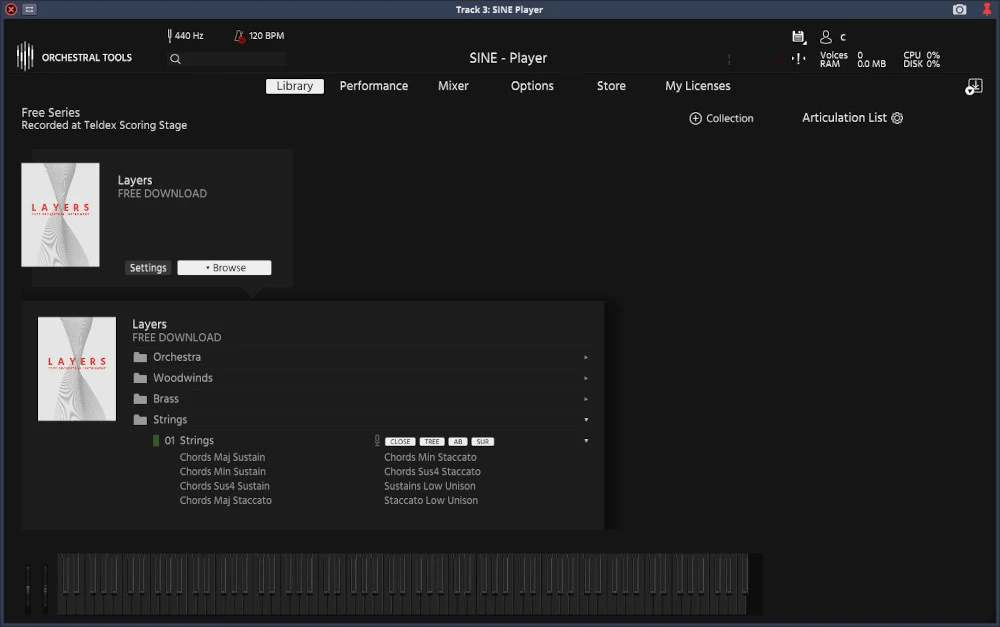The image size is (1000, 627).
Task: Click the microphone icon in 01 Strings row
Action: coord(377,440)
